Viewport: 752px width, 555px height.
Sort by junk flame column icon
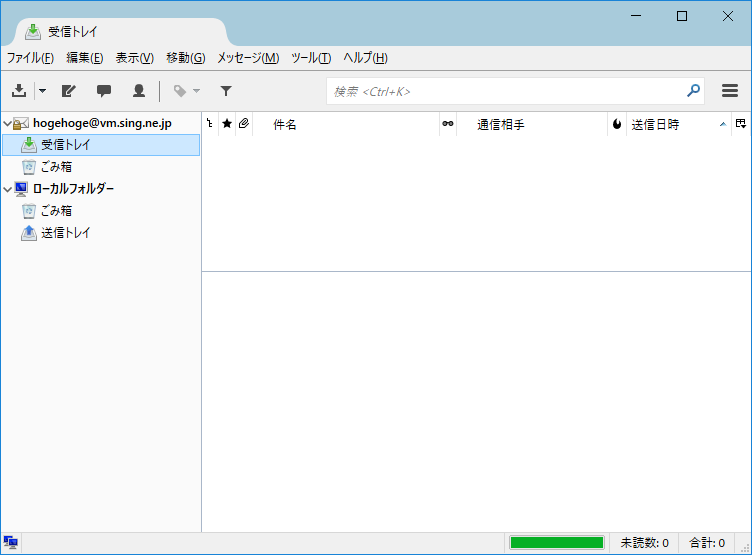click(617, 124)
